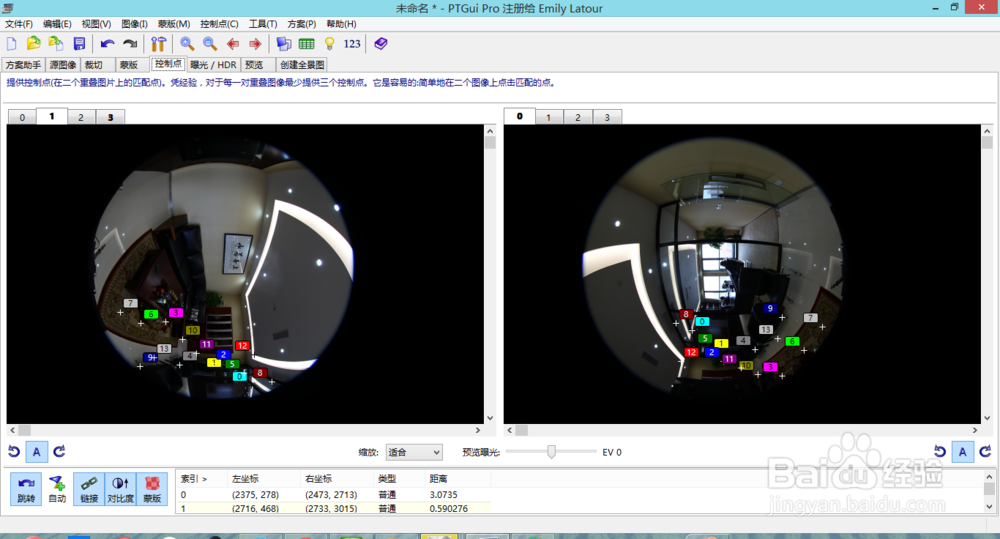Viewport: 1000px width, 539px height.
Task: Open the tools options icon
Action: 158,43
